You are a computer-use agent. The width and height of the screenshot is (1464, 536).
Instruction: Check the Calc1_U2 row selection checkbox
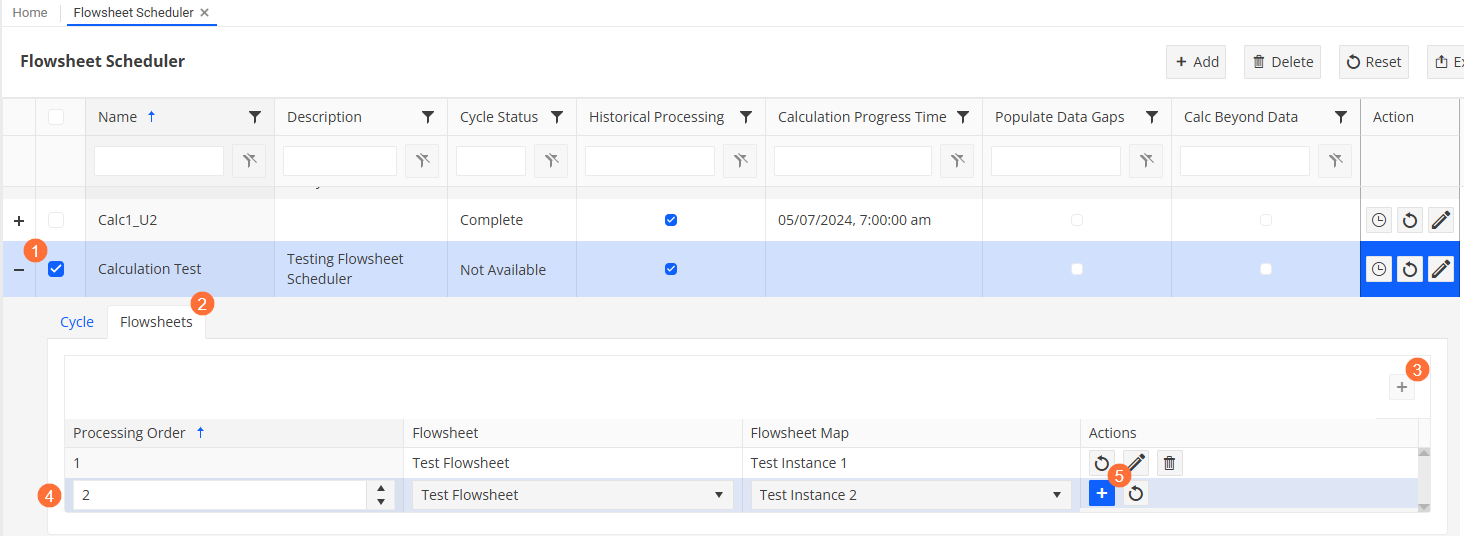click(x=56, y=220)
